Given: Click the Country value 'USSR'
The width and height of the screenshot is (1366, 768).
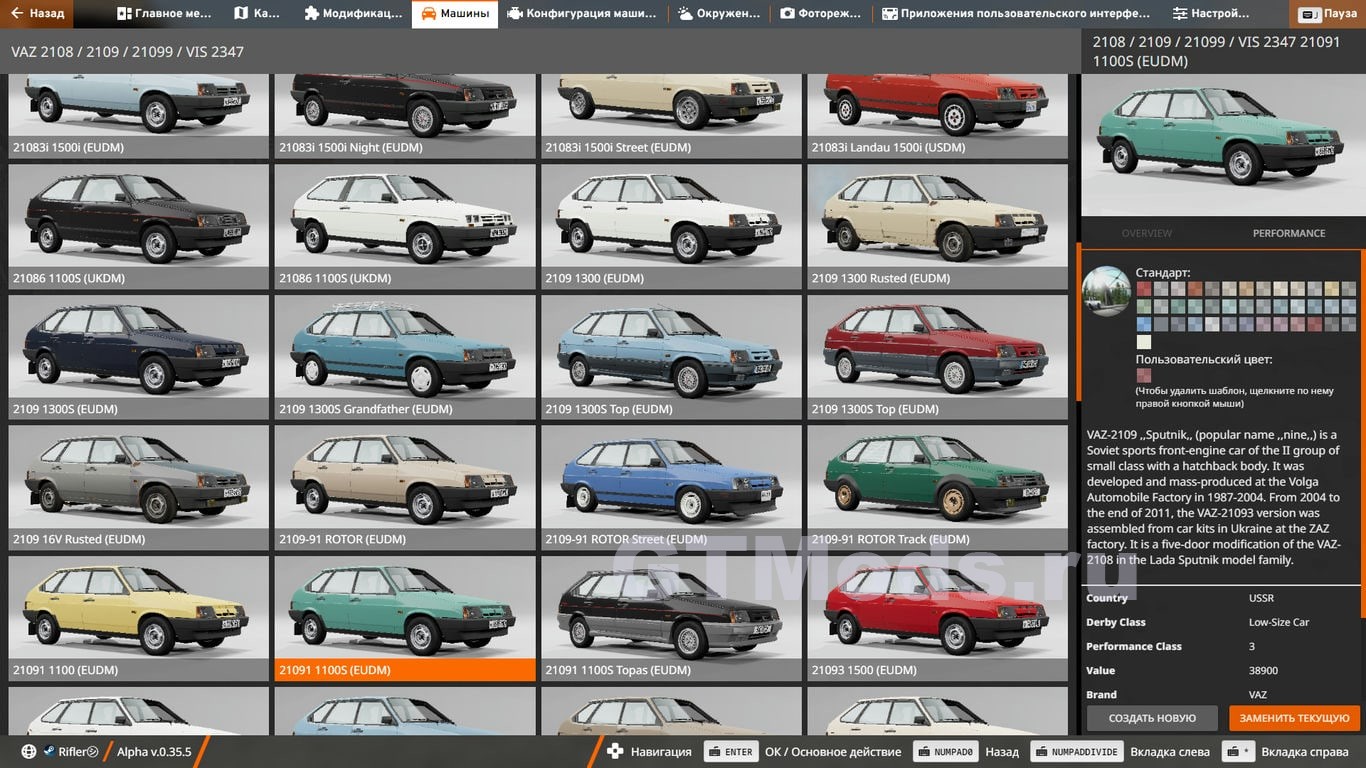Looking at the screenshot, I should coord(1261,598).
